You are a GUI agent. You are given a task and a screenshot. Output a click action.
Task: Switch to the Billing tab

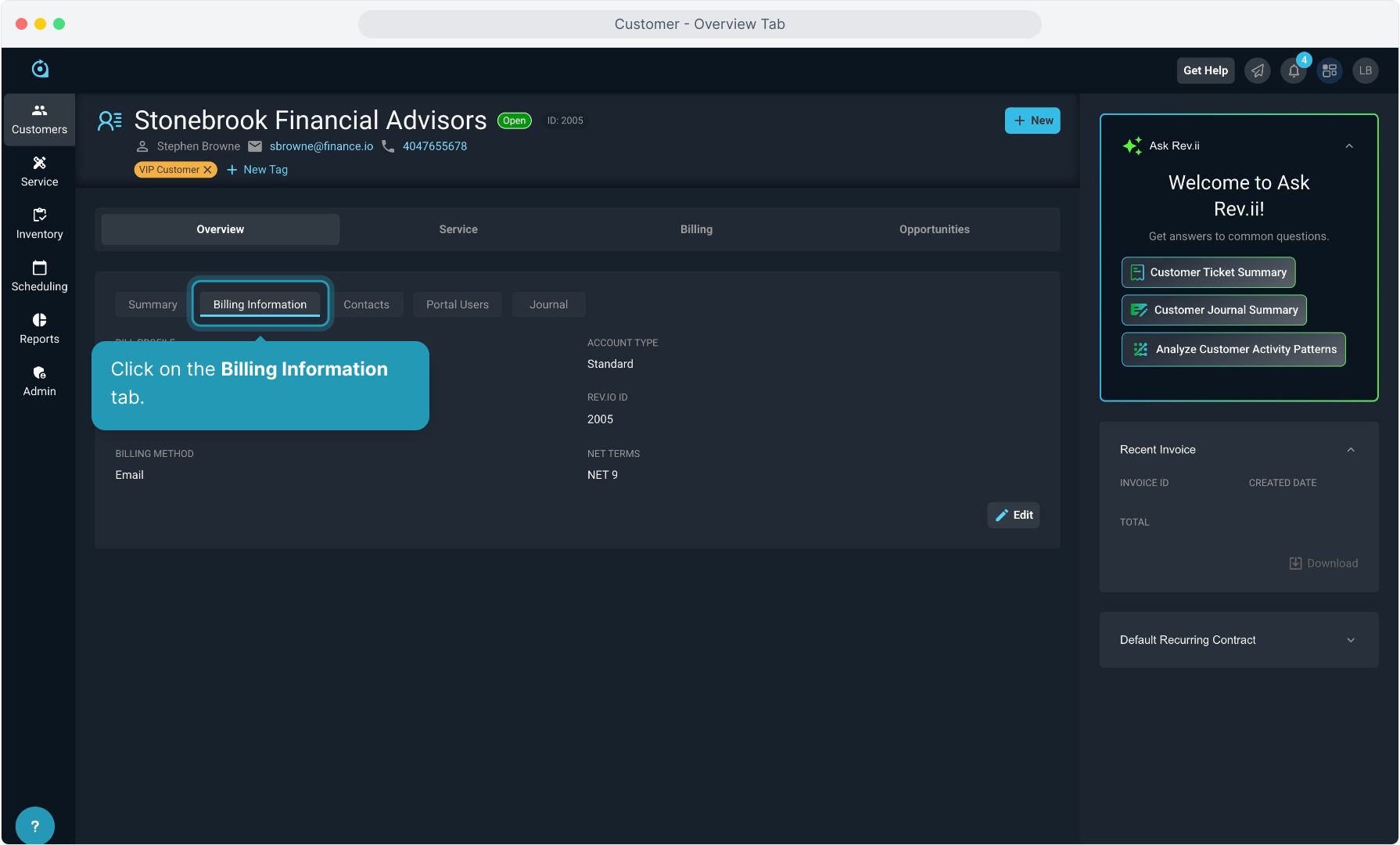click(x=696, y=229)
